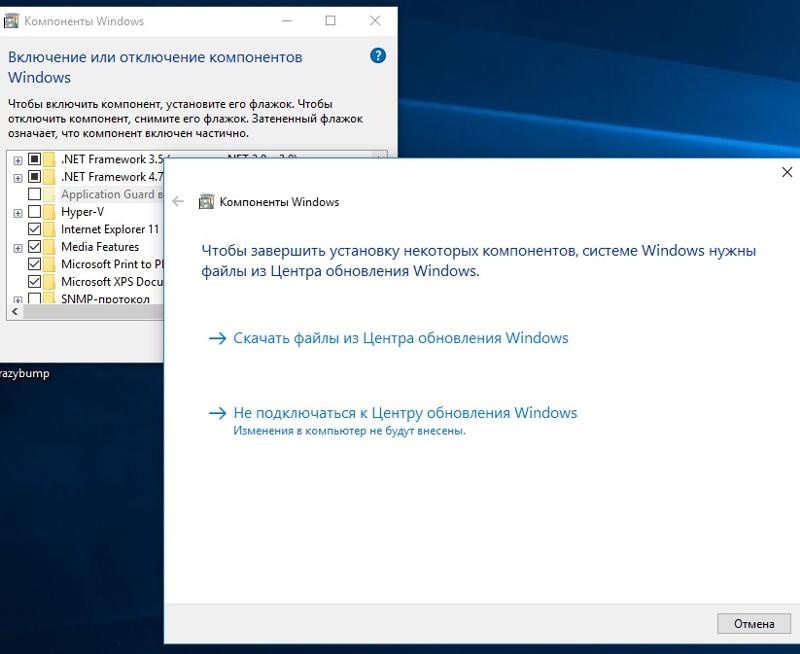This screenshot has width=800, height=654.
Task: Expand the .NET Framework 3.5 tree node
Action: tap(18, 161)
